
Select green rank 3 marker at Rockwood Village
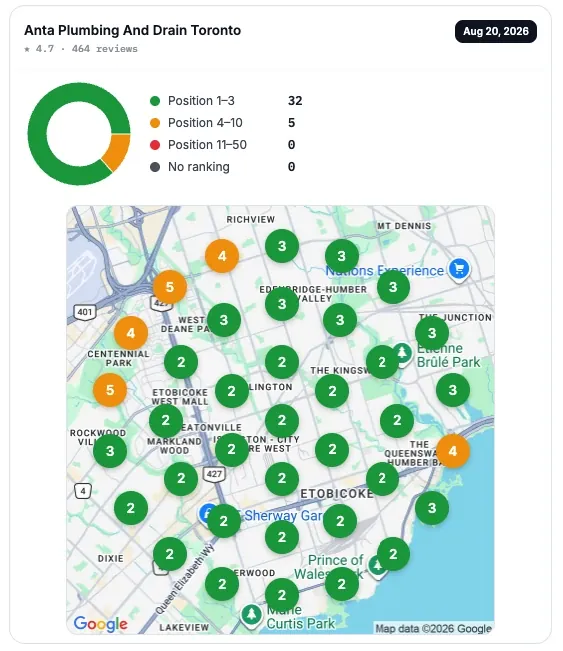[x=110, y=451]
